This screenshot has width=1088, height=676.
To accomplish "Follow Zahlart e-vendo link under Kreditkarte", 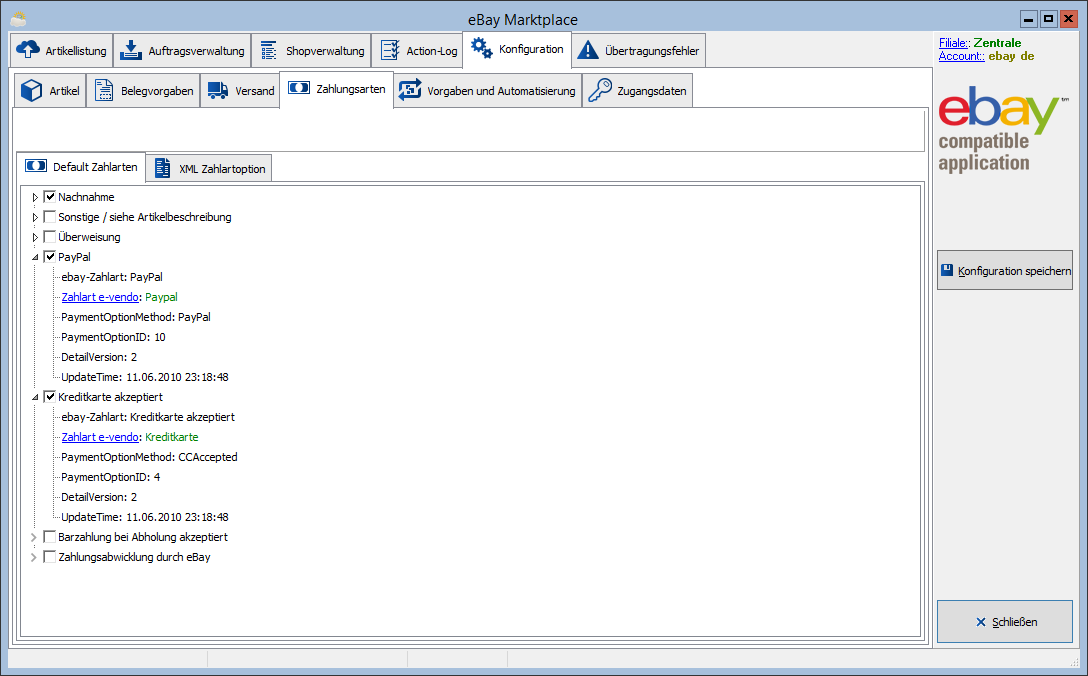I will pos(100,437).
